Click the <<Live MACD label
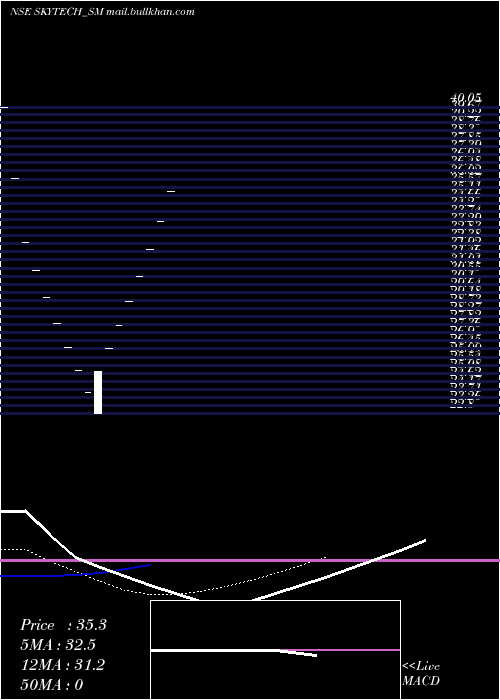The width and height of the screenshot is (500, 700). 421,674
